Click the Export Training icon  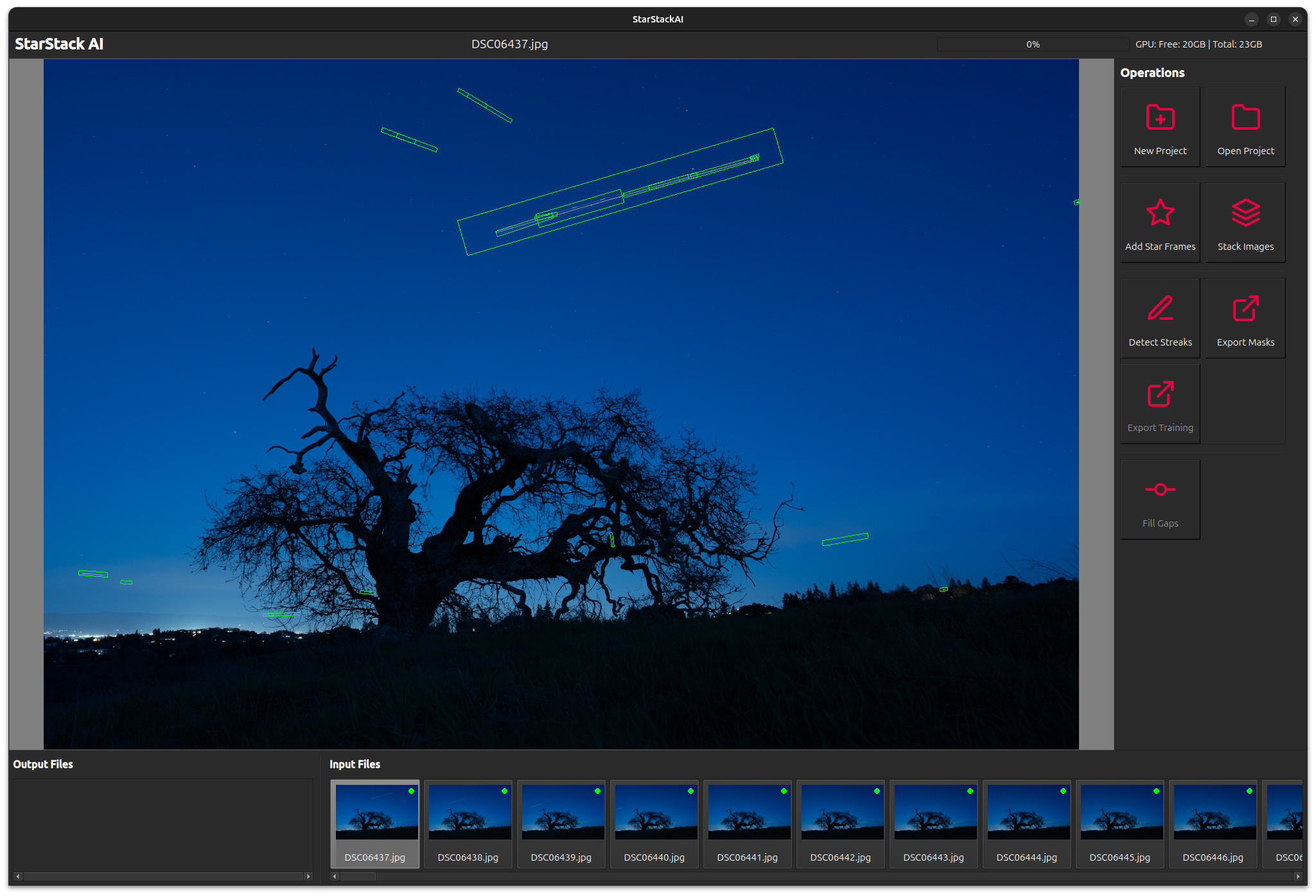click(1160, 394)
